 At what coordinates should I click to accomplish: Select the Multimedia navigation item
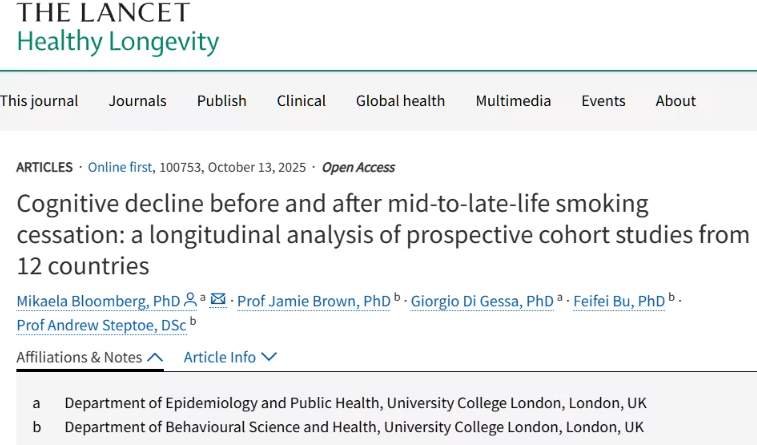(513, 101)
